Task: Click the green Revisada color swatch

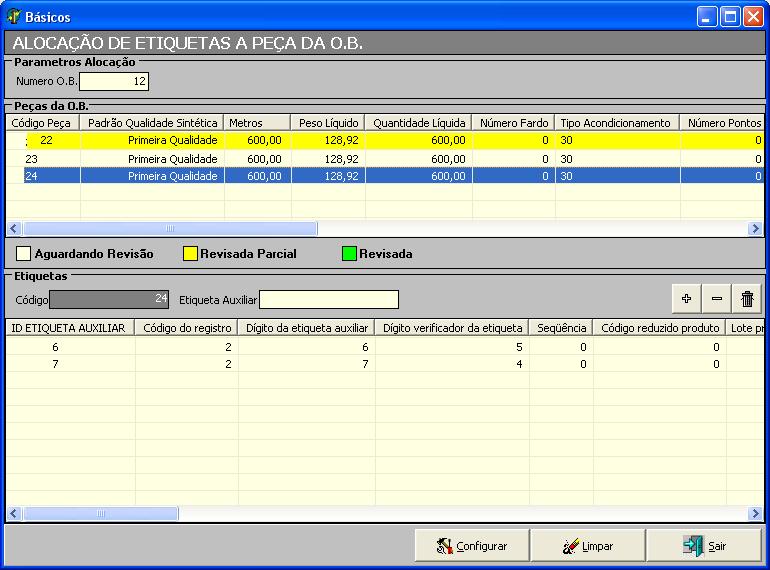Action: tap(349, 254)
